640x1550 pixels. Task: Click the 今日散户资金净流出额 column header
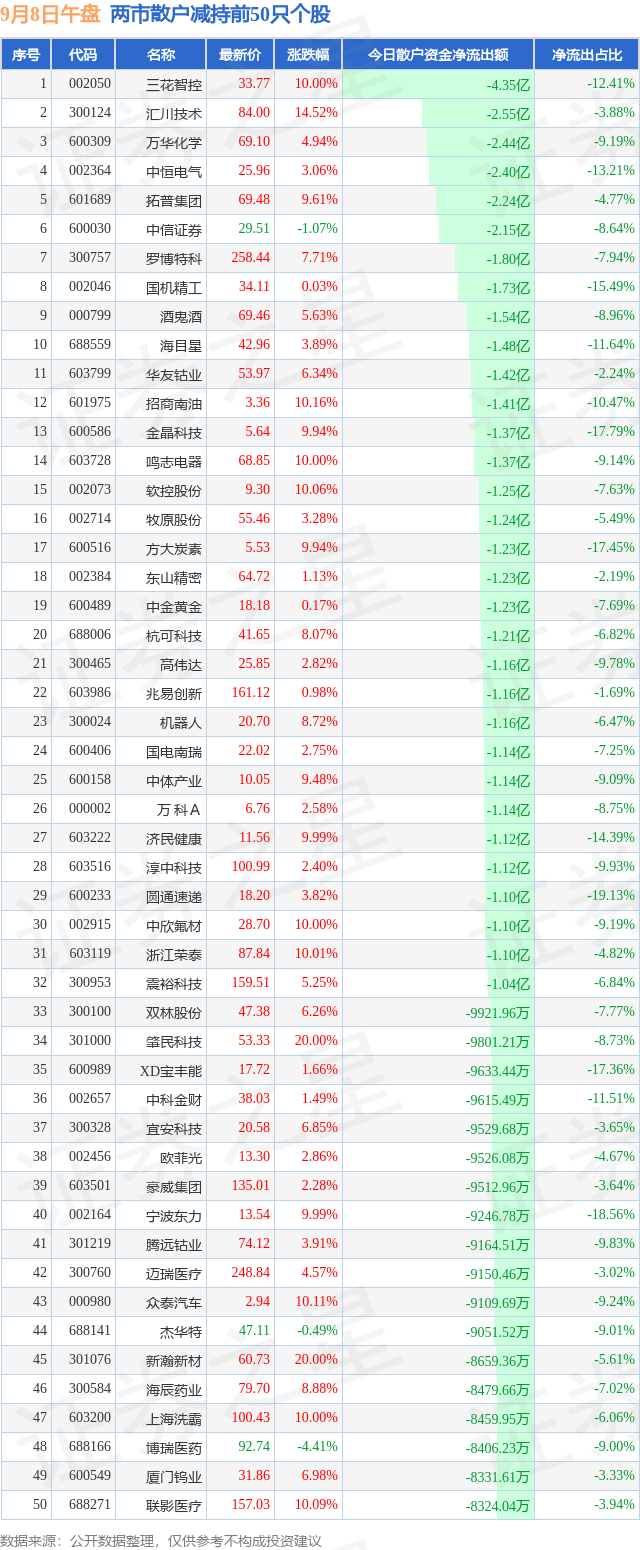[x=438, y=55]
